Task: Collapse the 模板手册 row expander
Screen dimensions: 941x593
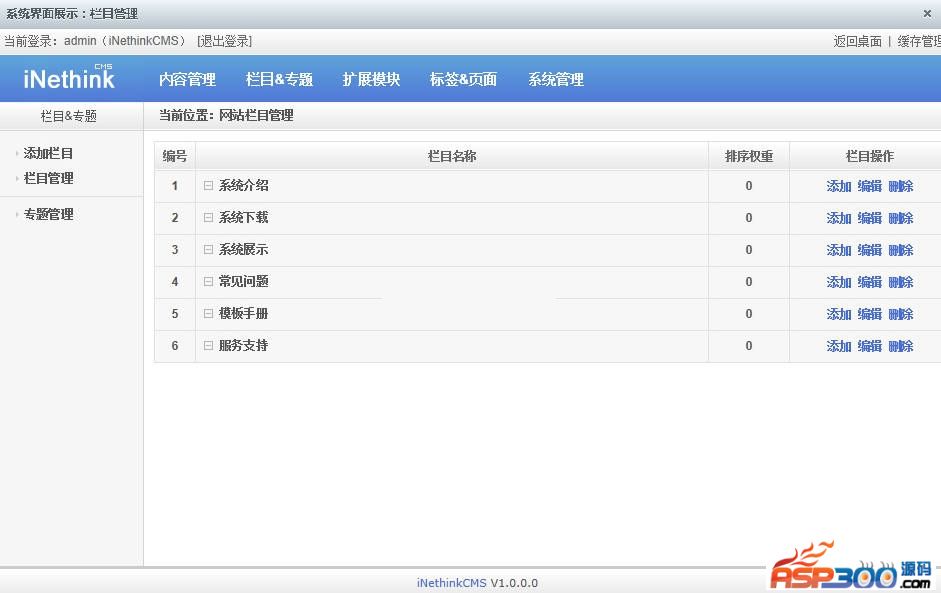Action: 208,313
